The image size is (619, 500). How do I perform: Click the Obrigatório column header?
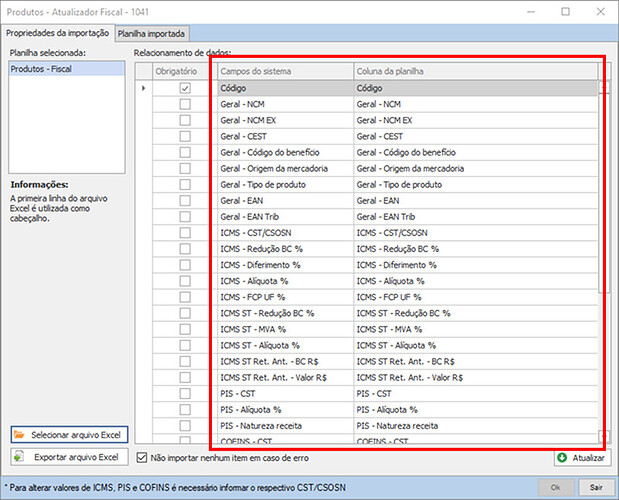[x=183, y=72]
